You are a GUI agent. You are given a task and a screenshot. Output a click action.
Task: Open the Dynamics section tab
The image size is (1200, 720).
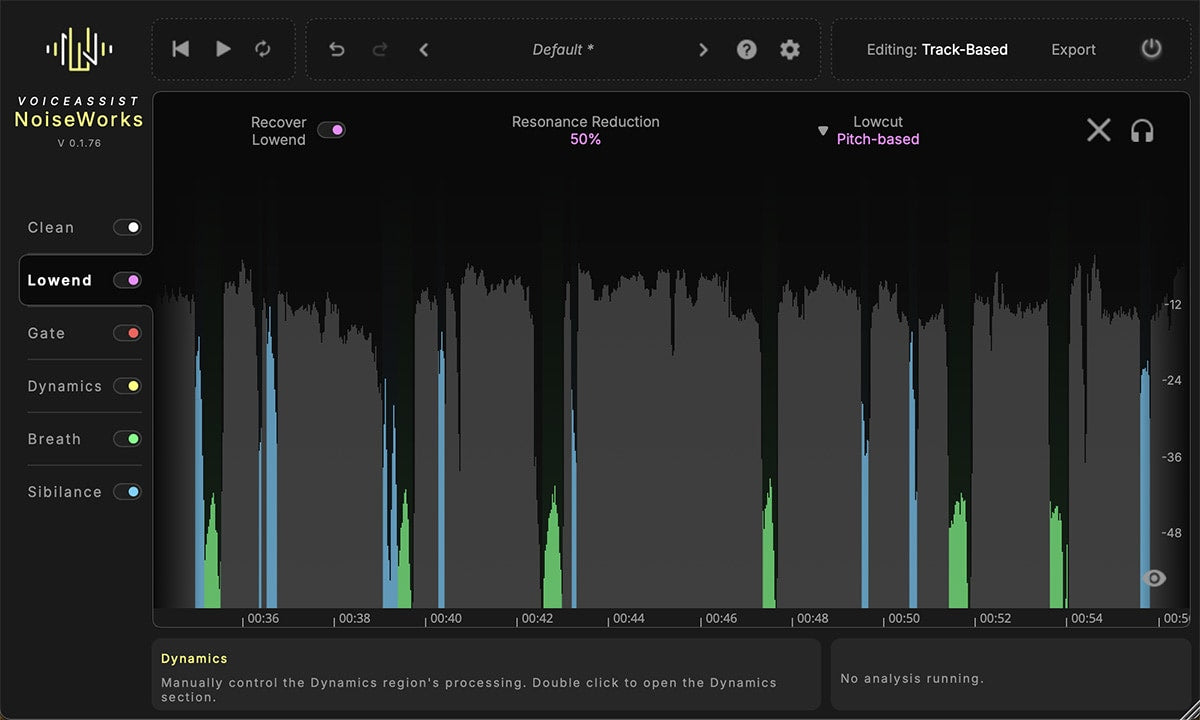(65, 386)
